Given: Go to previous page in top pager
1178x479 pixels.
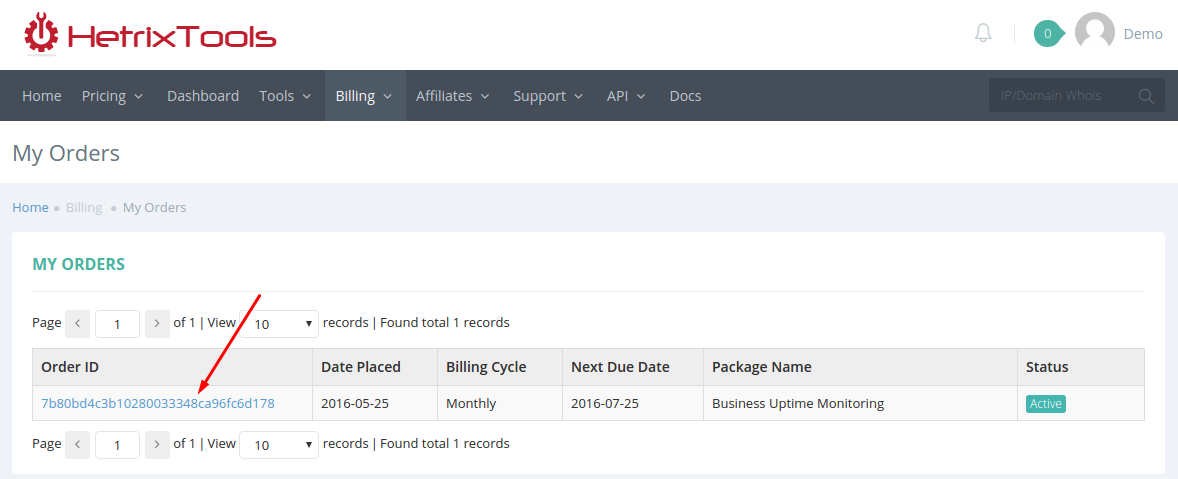Looking at the screenshot, I should pyautogui.click(x=77, y=324).
